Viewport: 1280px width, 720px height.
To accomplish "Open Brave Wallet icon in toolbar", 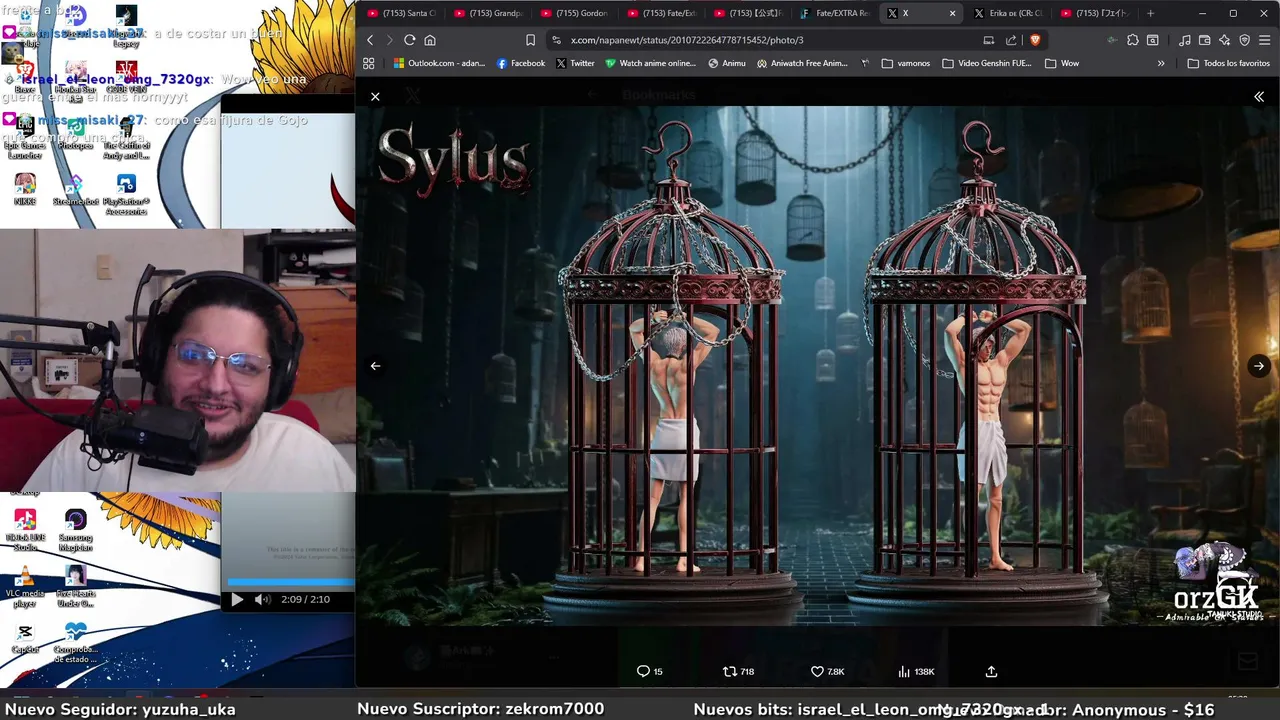I will coord(1205,40).
